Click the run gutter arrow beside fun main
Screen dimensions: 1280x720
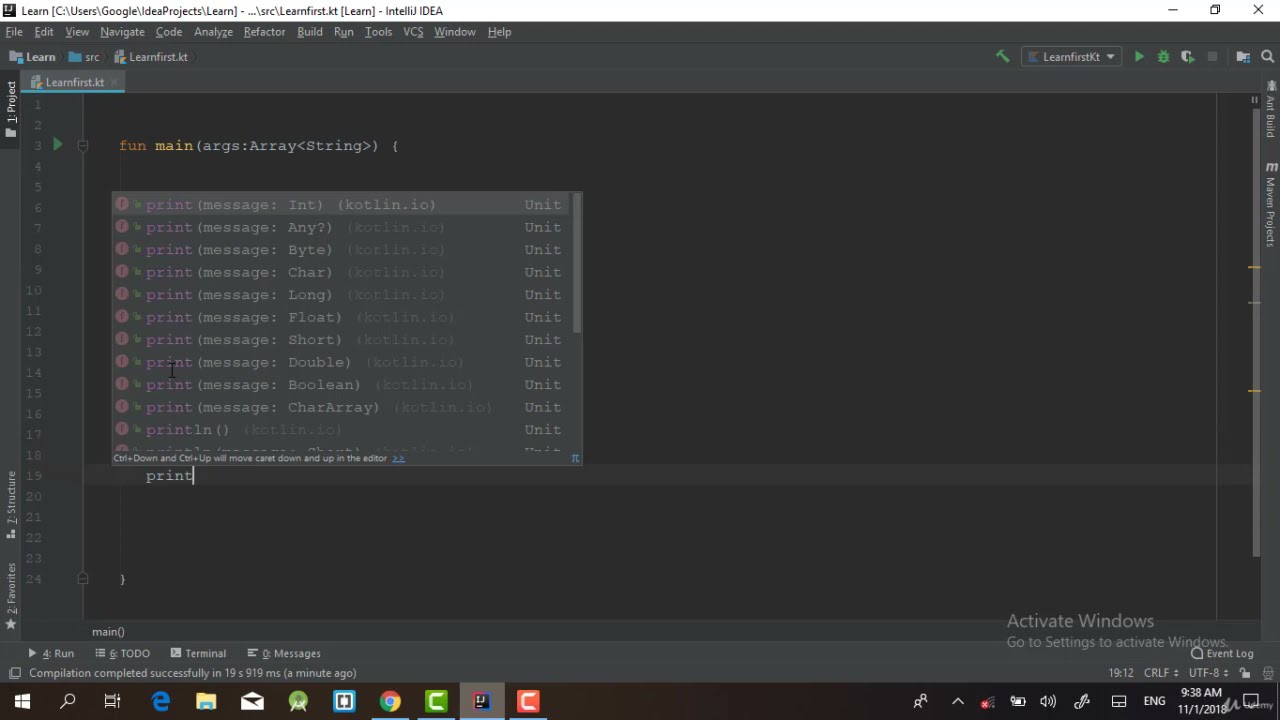(x=57, y=145)
